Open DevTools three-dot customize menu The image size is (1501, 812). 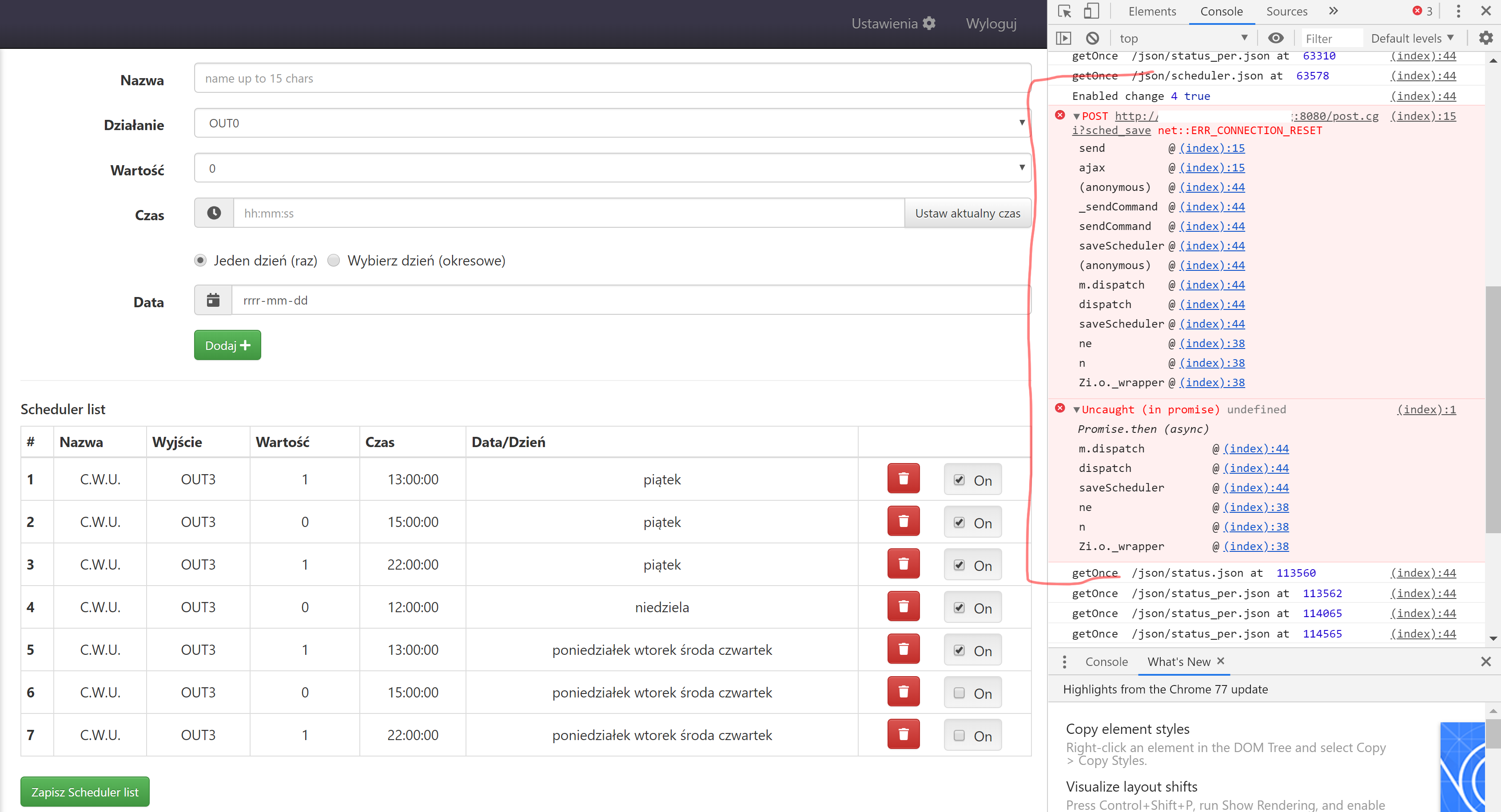(x=1458, y=12)
